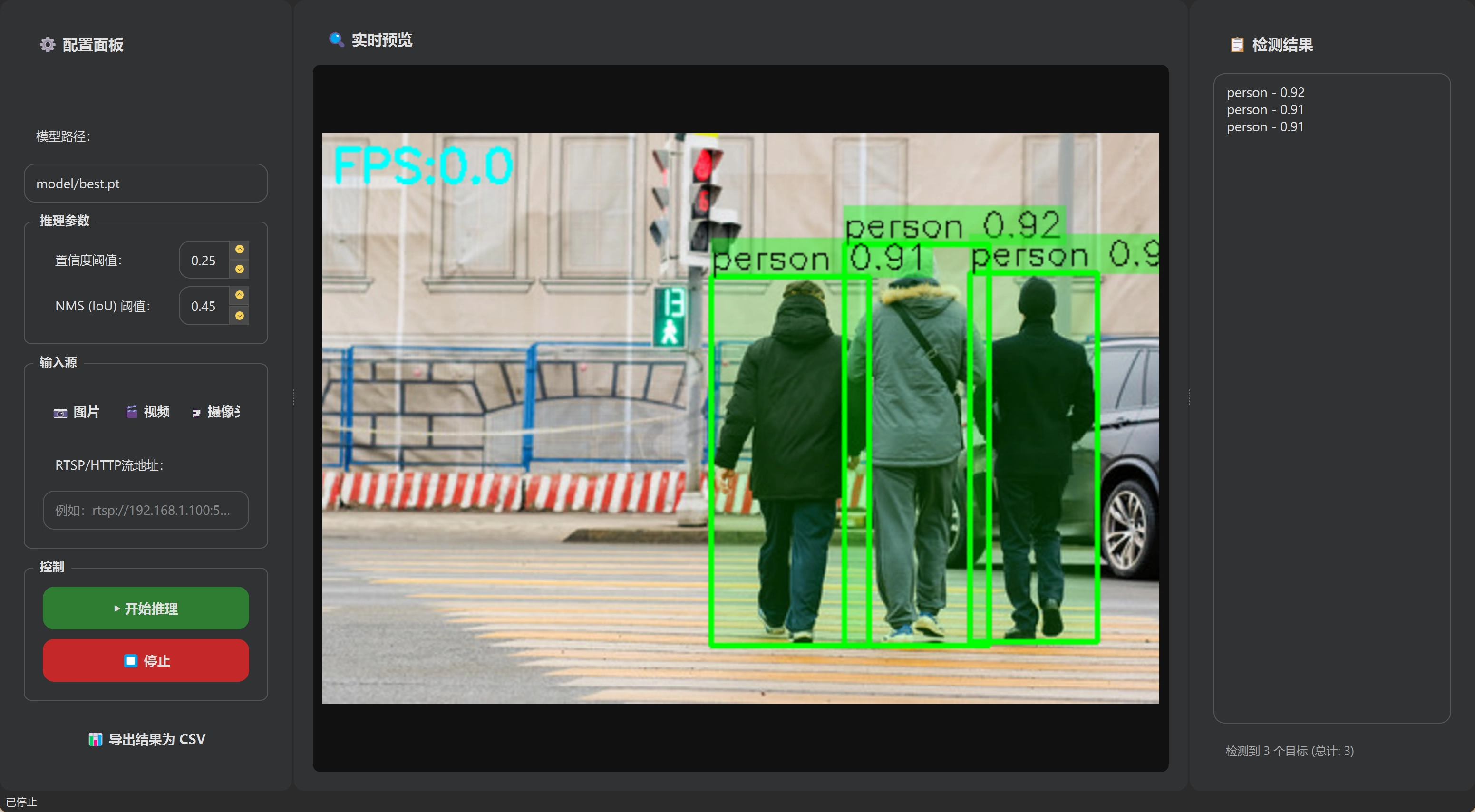Click the gear icon beside 配置面板
1475x812 pixels.
click(48, 45)
